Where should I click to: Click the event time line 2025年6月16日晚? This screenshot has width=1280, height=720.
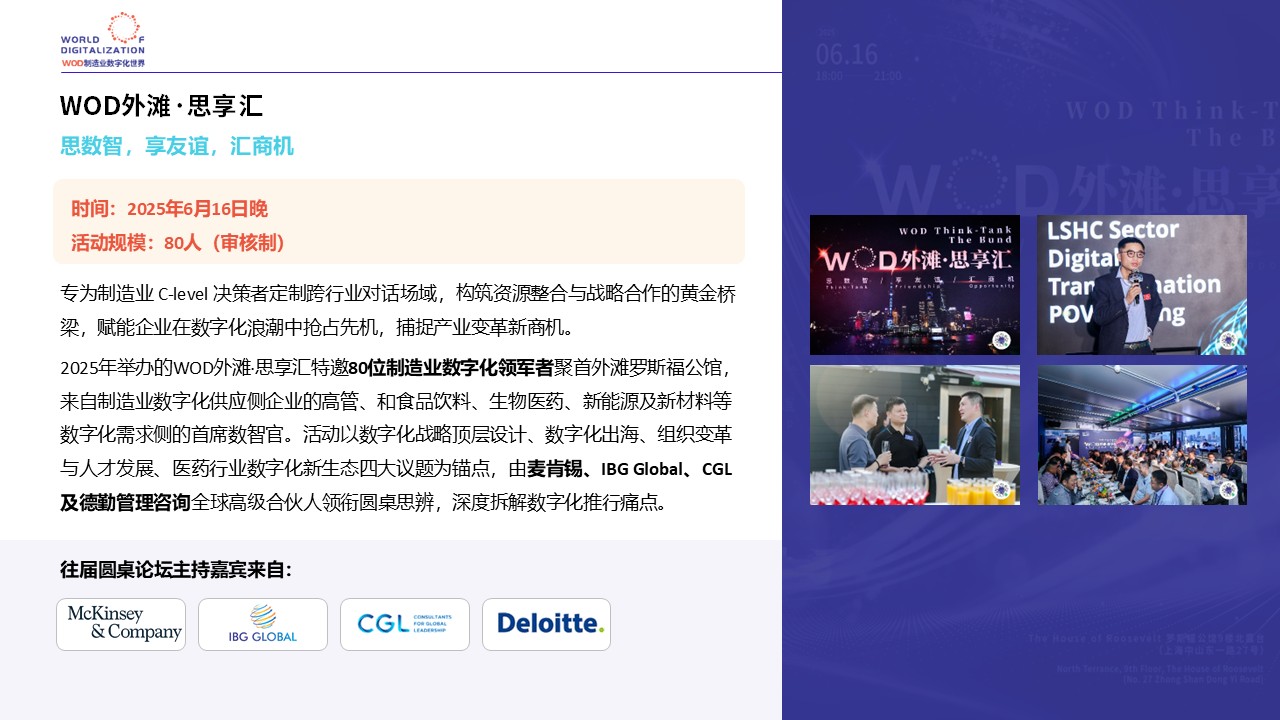[x=169, y=209]
